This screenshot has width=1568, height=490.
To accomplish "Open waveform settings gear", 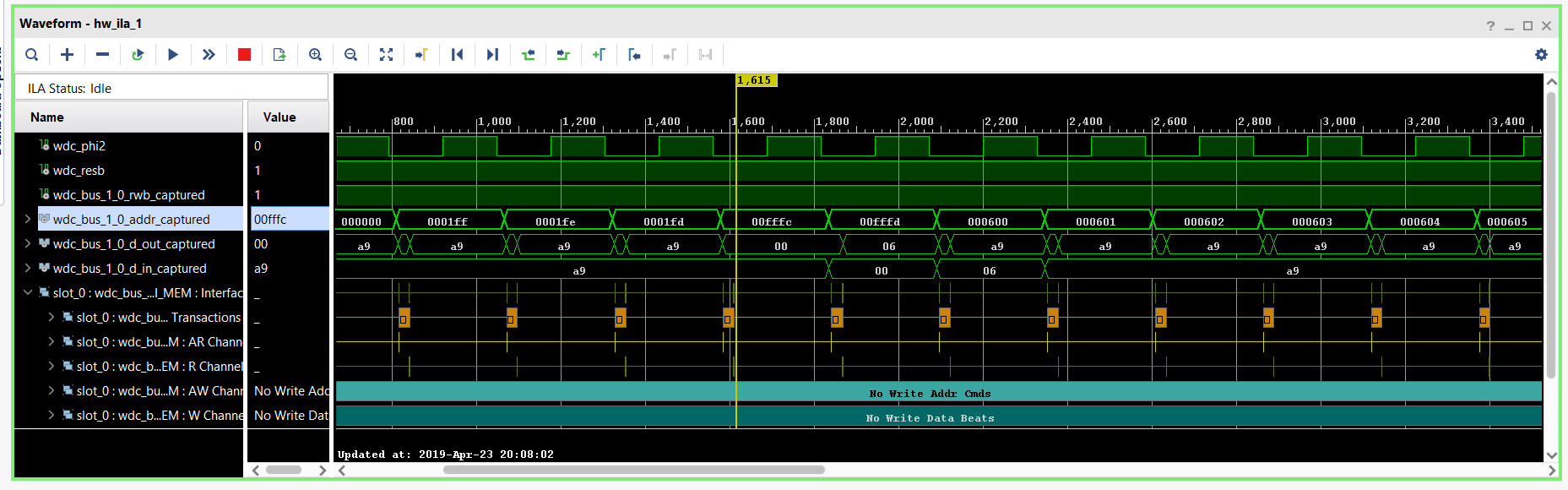I will click(x=1541, y=55).
